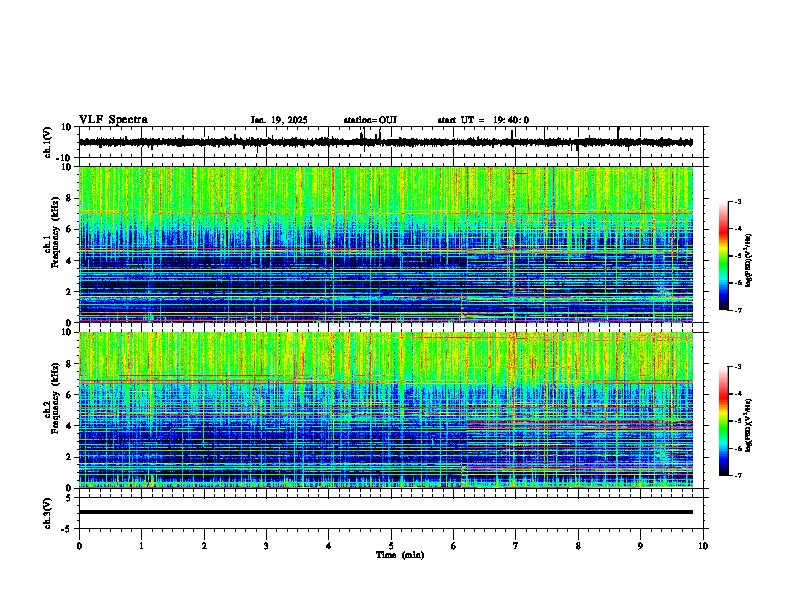Click the 'Time (min)' axis label

click(400, 555)
